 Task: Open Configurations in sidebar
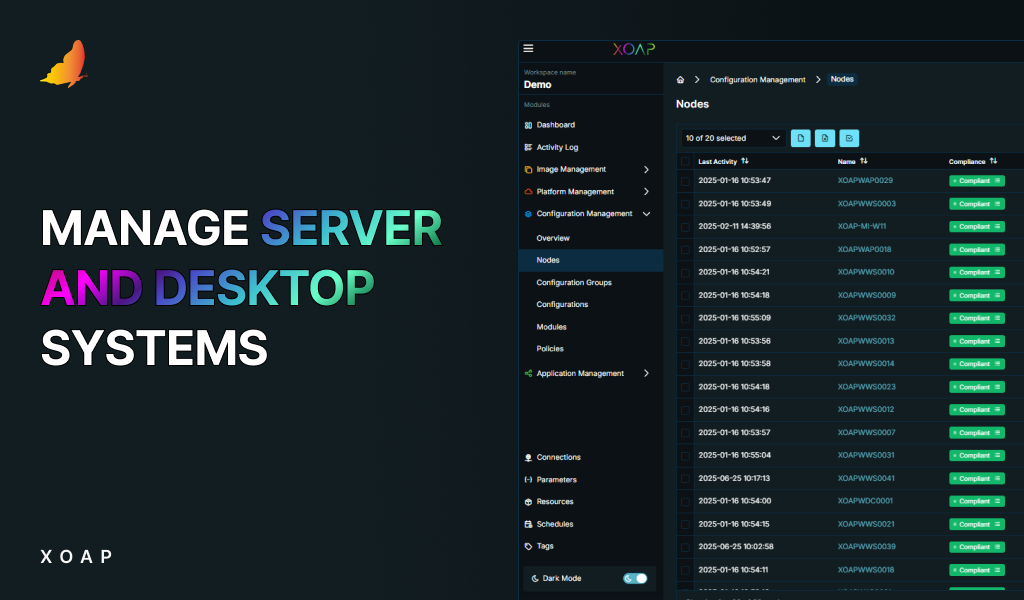562,305
